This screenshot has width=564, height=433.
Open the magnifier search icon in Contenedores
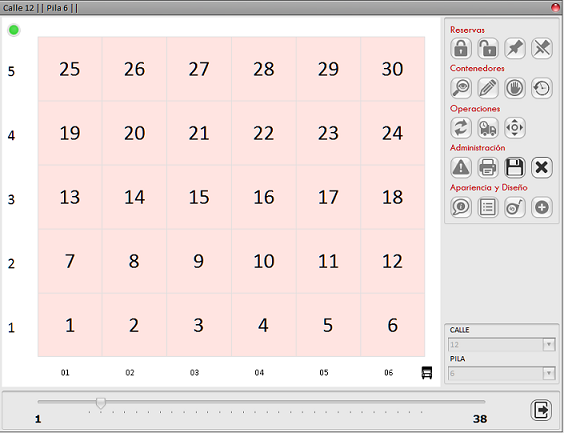coord(461,88)
